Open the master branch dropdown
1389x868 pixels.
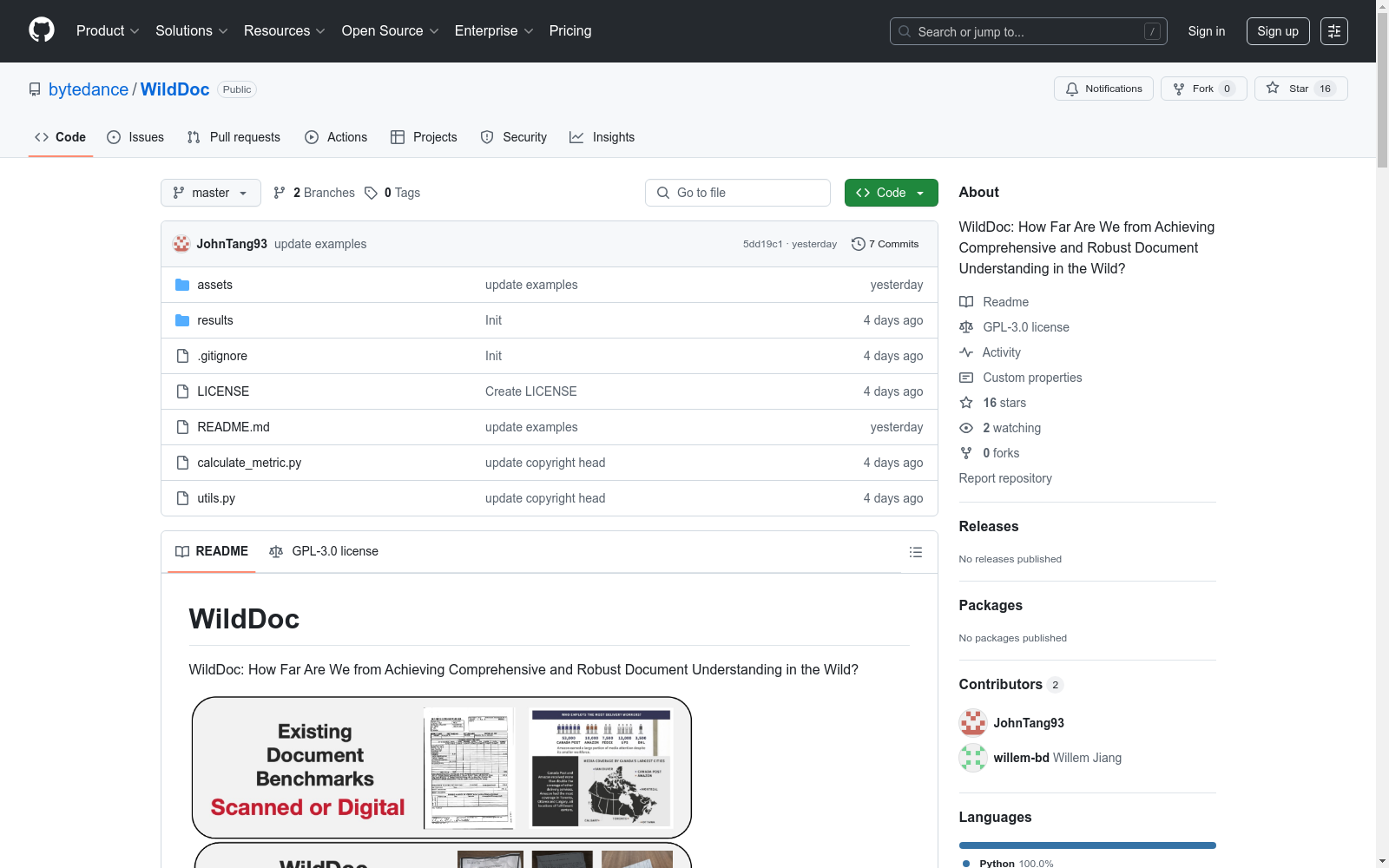point(211,193)
